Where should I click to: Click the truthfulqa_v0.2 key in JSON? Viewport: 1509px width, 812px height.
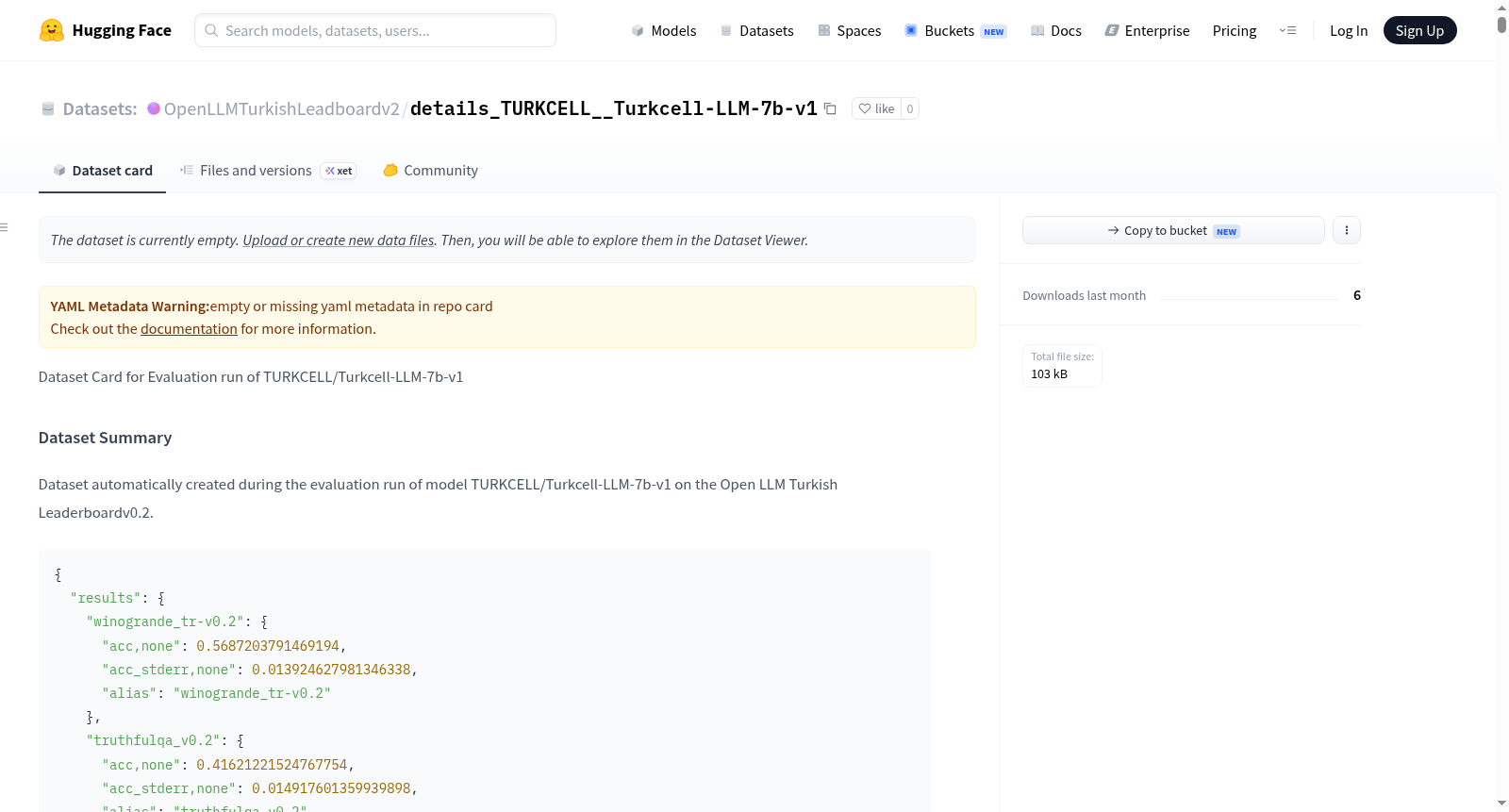pos(153,741)
